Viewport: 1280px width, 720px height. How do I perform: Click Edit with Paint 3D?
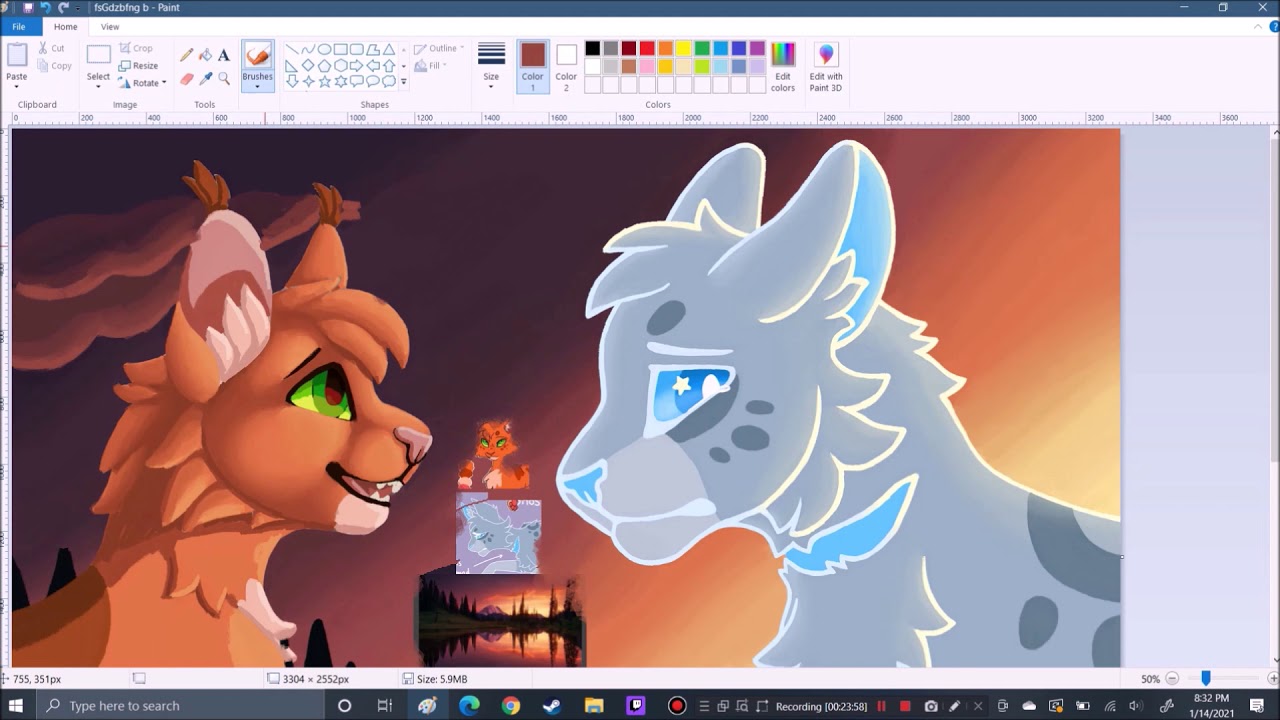[x=826, y=67]
